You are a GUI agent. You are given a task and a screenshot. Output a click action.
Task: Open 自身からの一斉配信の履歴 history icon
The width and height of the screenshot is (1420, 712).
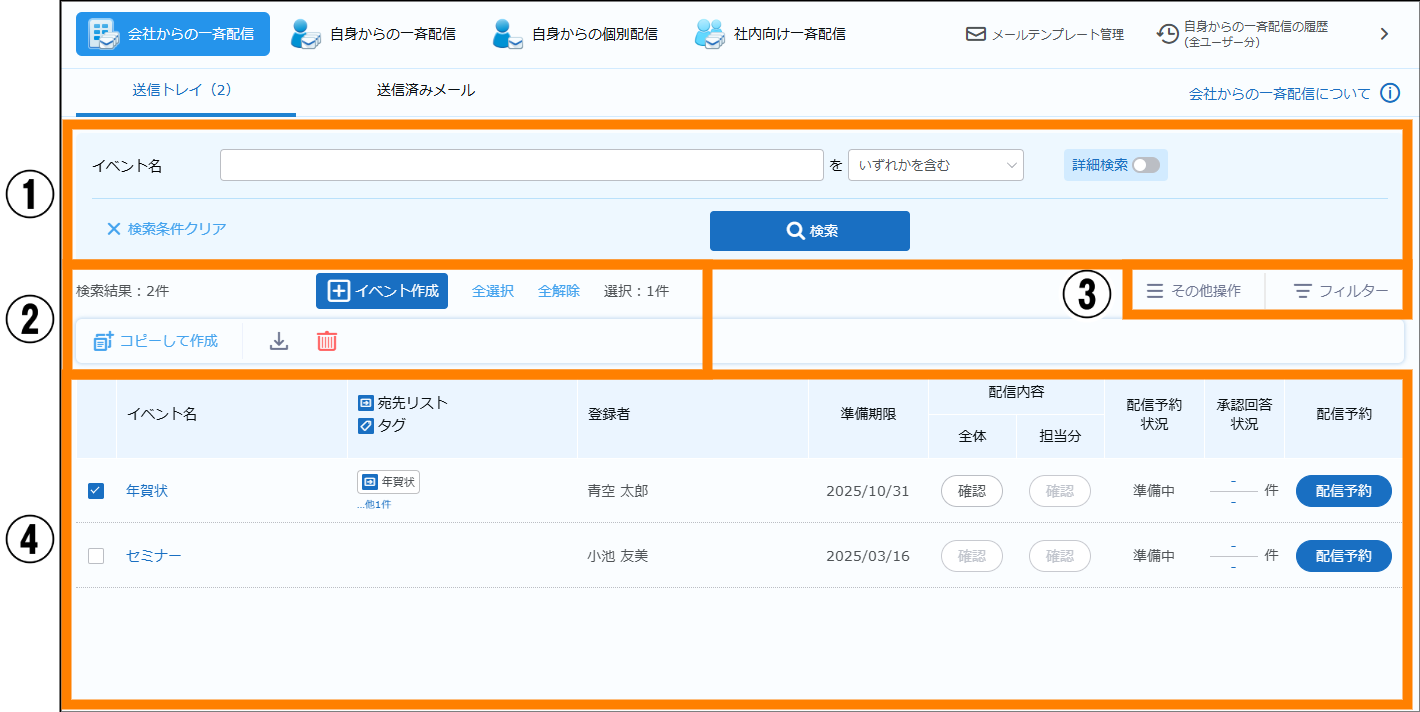click(x=1167, y=34)
